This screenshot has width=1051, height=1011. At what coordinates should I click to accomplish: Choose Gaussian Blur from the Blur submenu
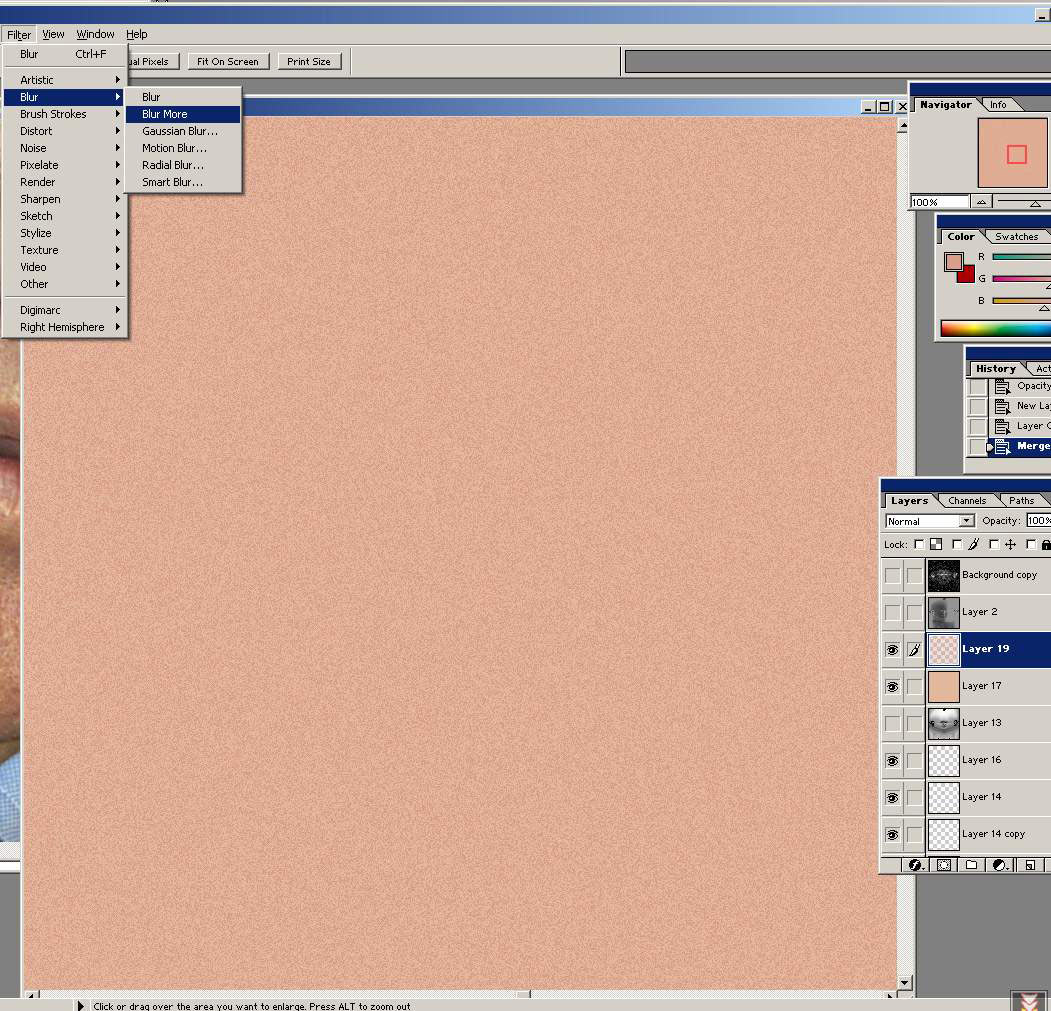tap(180, 131)
